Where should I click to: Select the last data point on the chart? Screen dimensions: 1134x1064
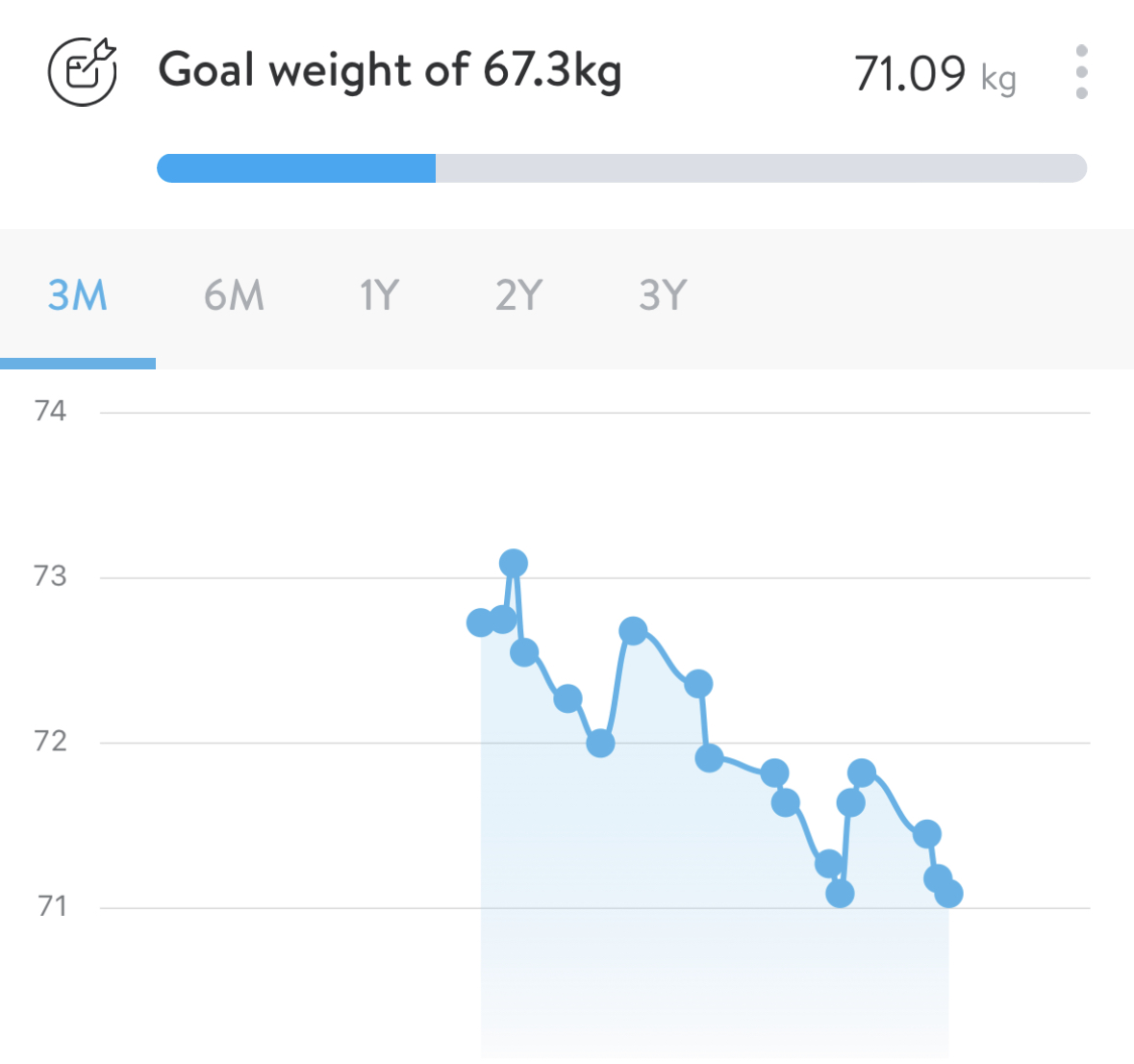[x=948, y=894]
